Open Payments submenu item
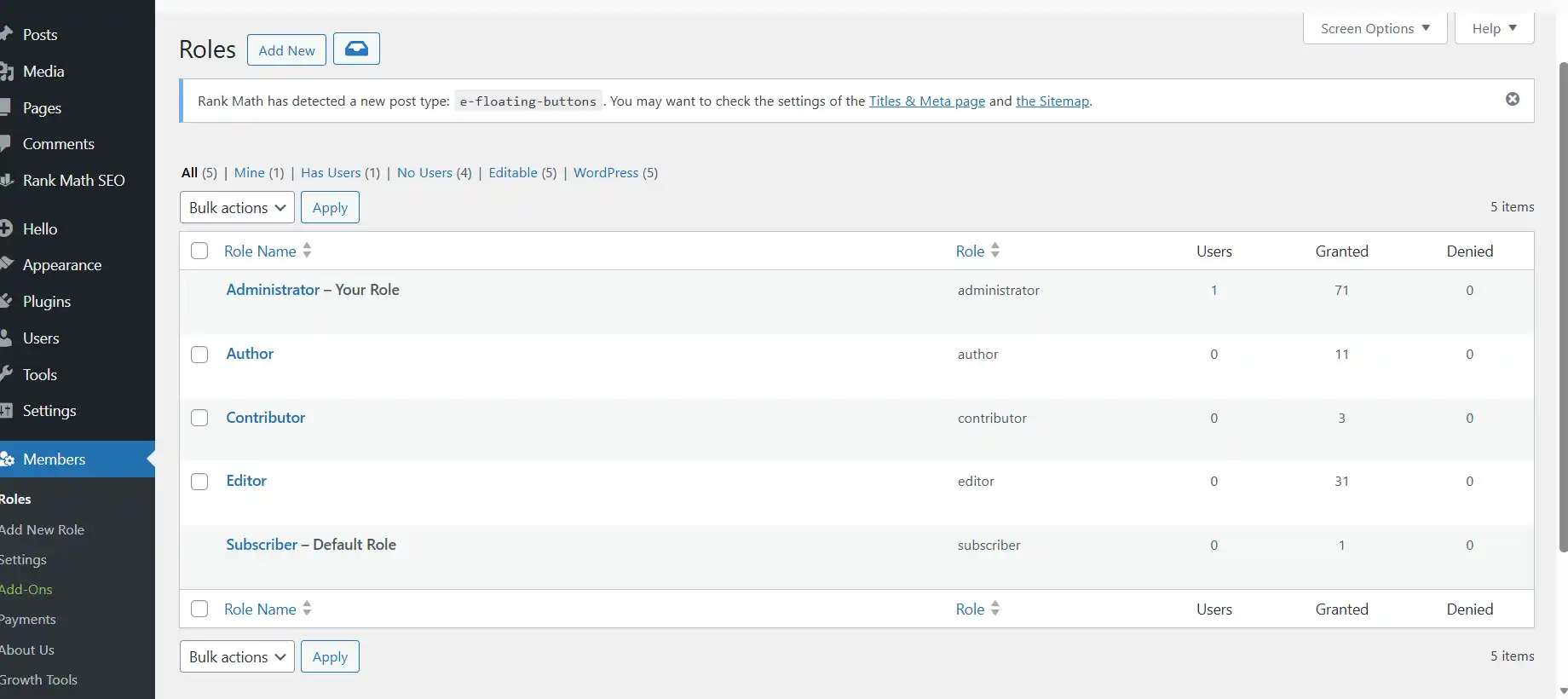 coord(27,619)
